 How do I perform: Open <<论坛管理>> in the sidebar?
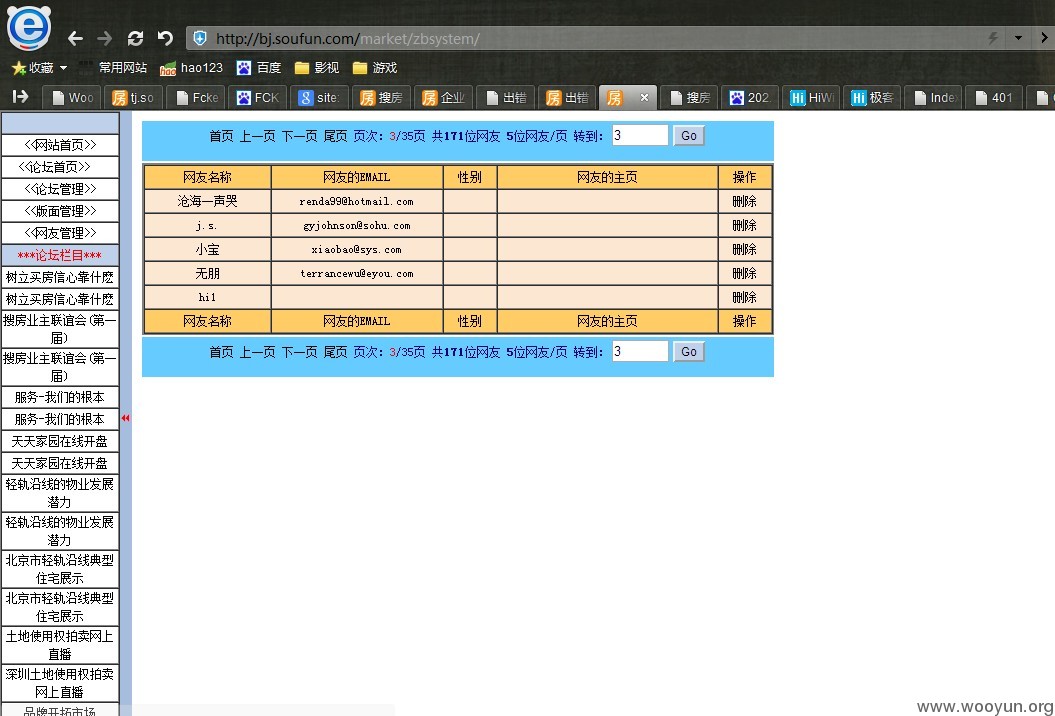click(60, 189)
